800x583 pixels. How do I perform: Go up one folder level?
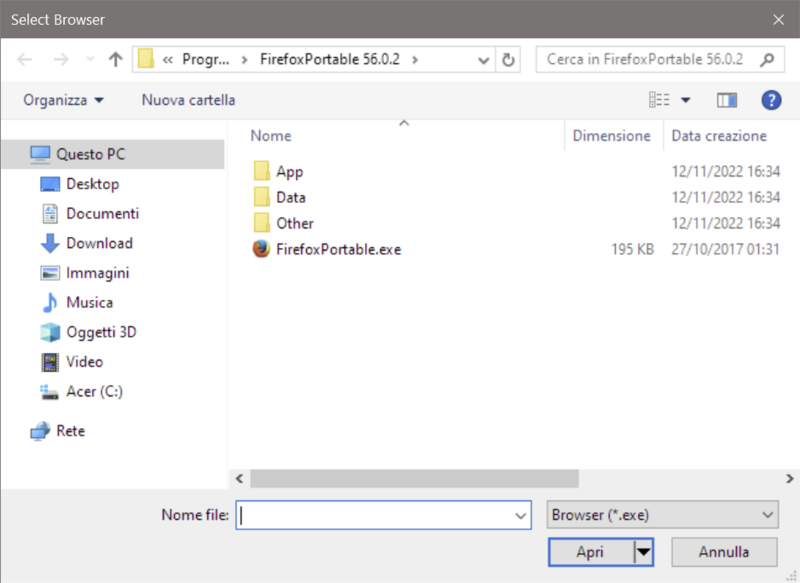(116, 60)
